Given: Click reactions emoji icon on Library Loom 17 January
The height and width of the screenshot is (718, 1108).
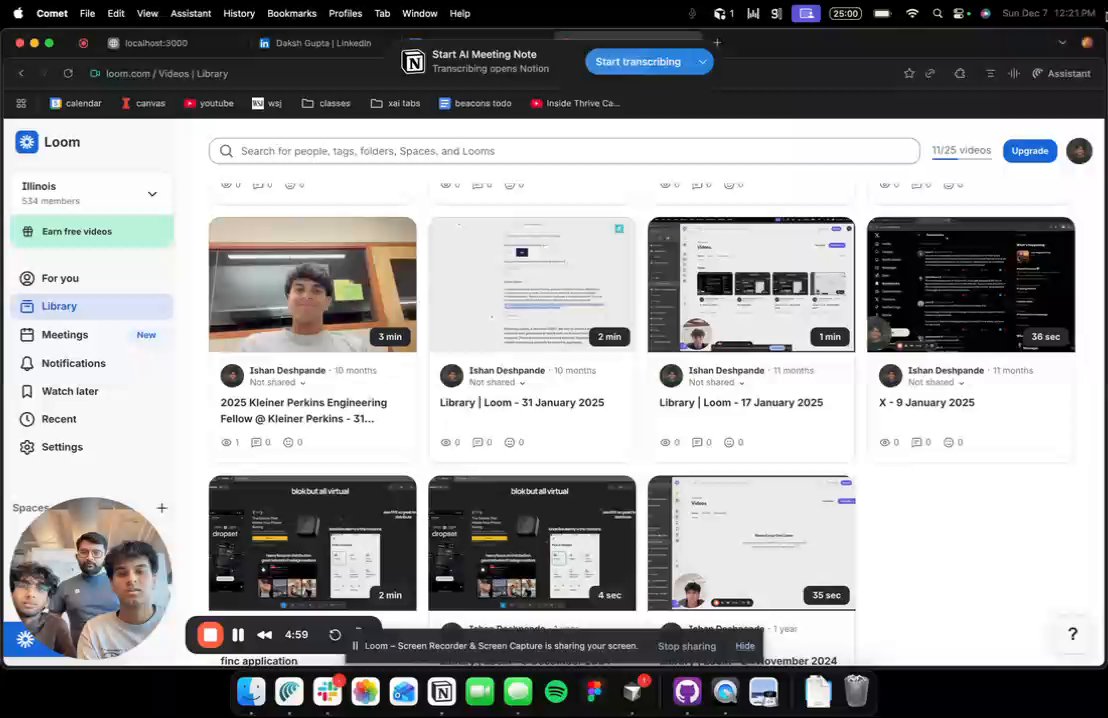Looking at the screenshot, I should (729, 442).
